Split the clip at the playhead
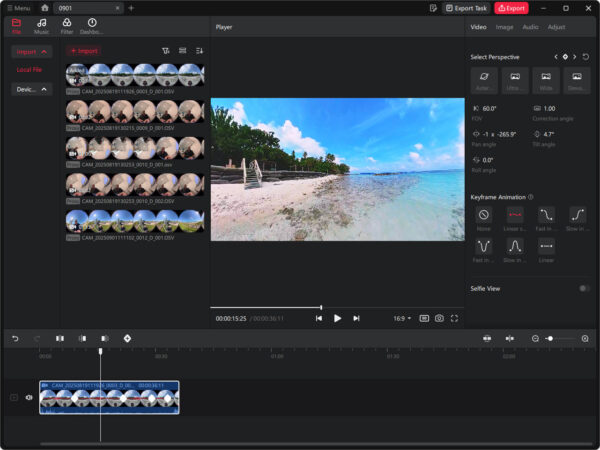 click(60, 339)
